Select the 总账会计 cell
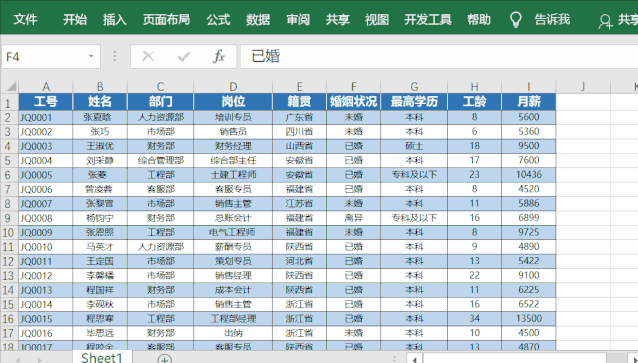The height and width of the screenshot is (363, 638). coord(233,218)
